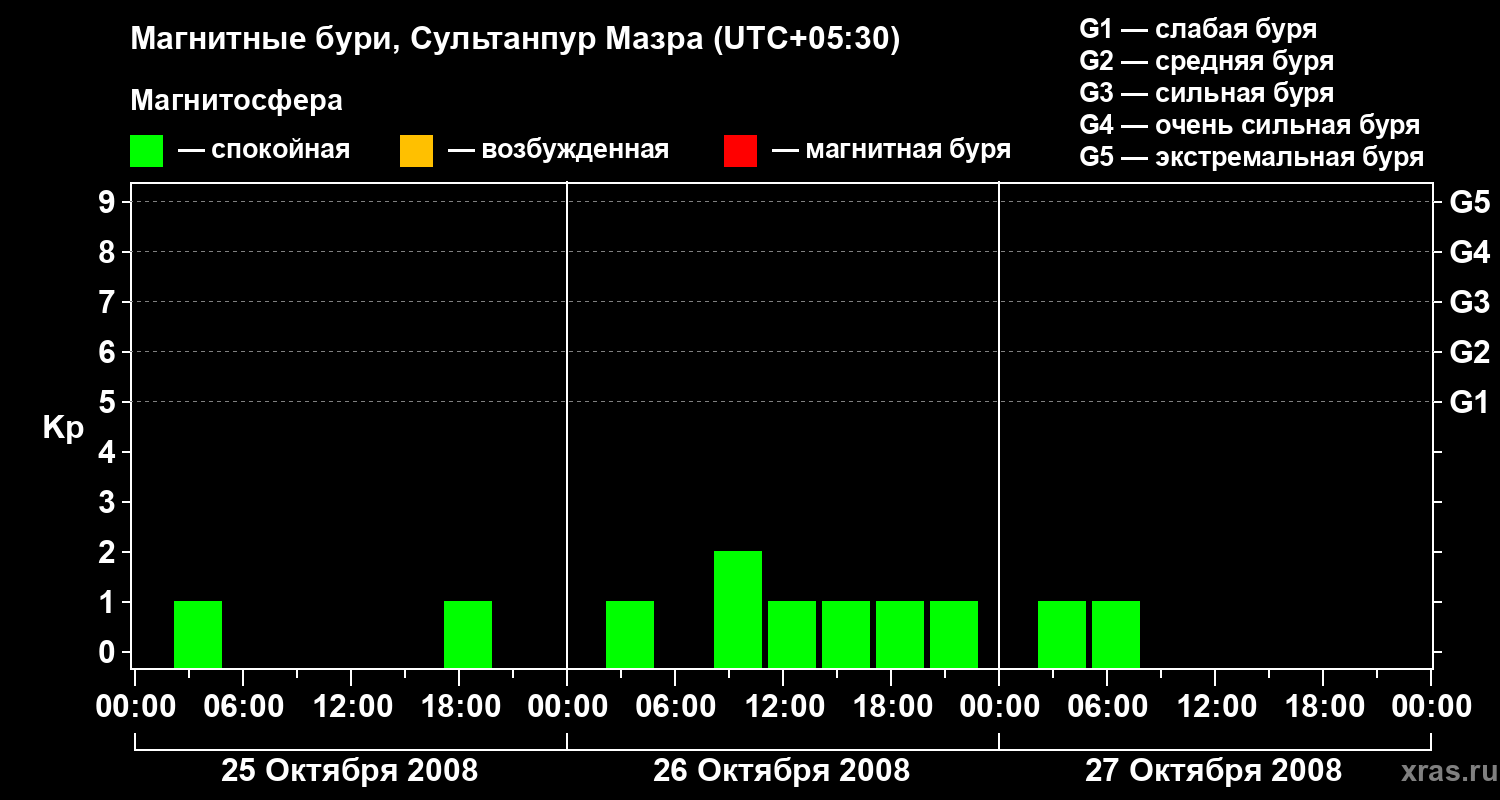This screenshot has width=1500, height=800.
Task: Click the legend label '— магнитная буря'
Action: click(x=891, y=150)
